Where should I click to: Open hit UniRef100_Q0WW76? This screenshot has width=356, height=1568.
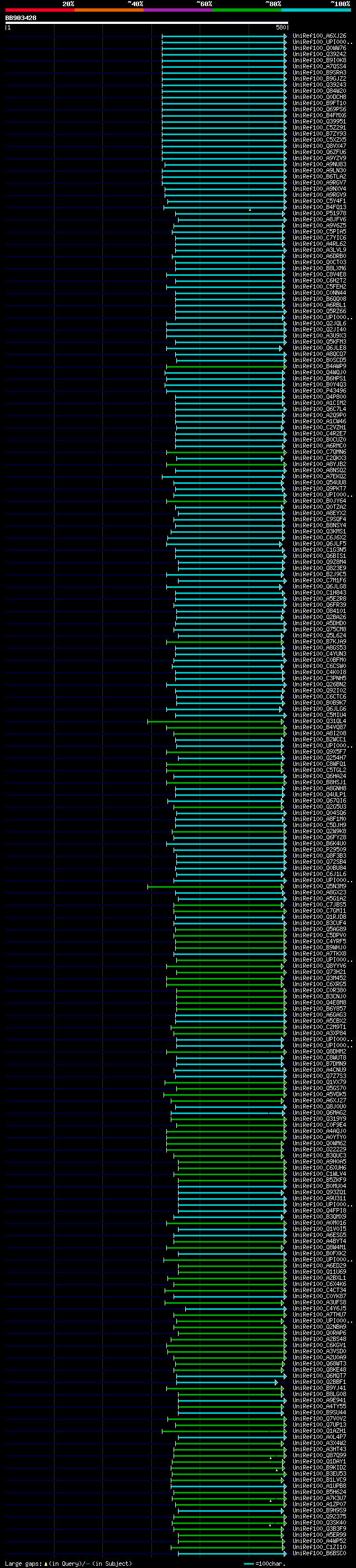point(319,48)
